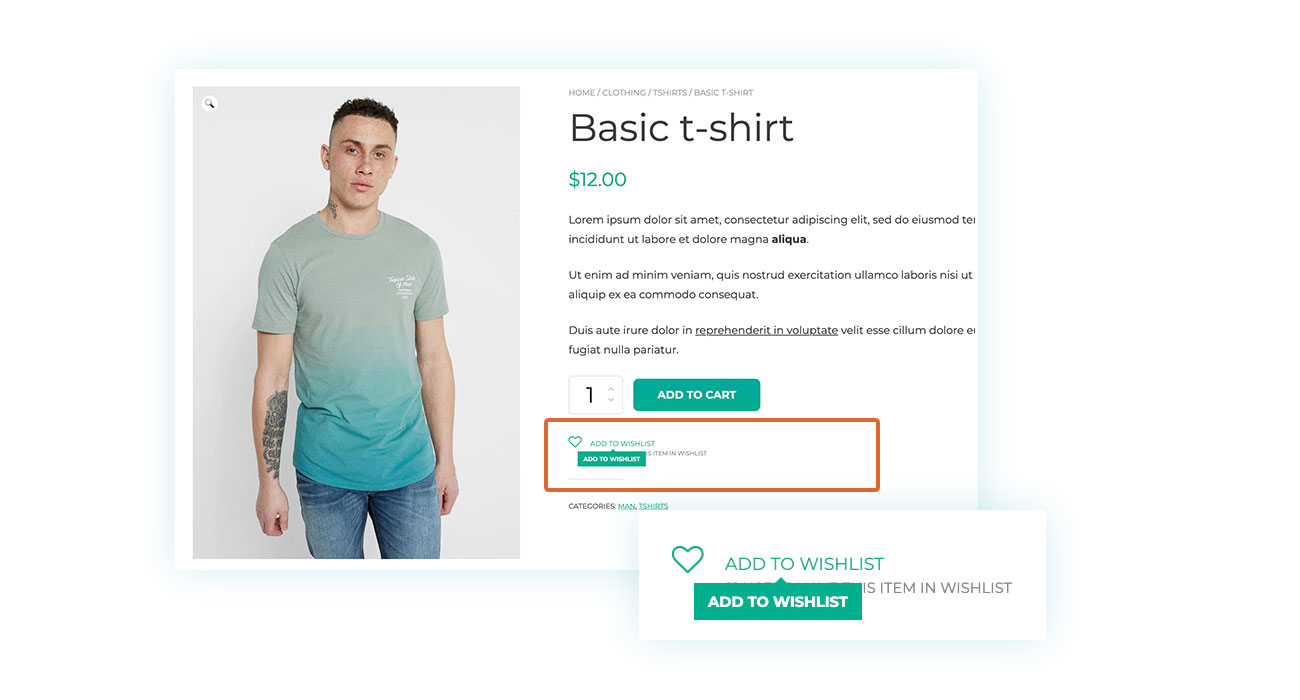Click the $12.00 price label
The width and height of the screenshot is (1300, 700).
coord(598,180)
